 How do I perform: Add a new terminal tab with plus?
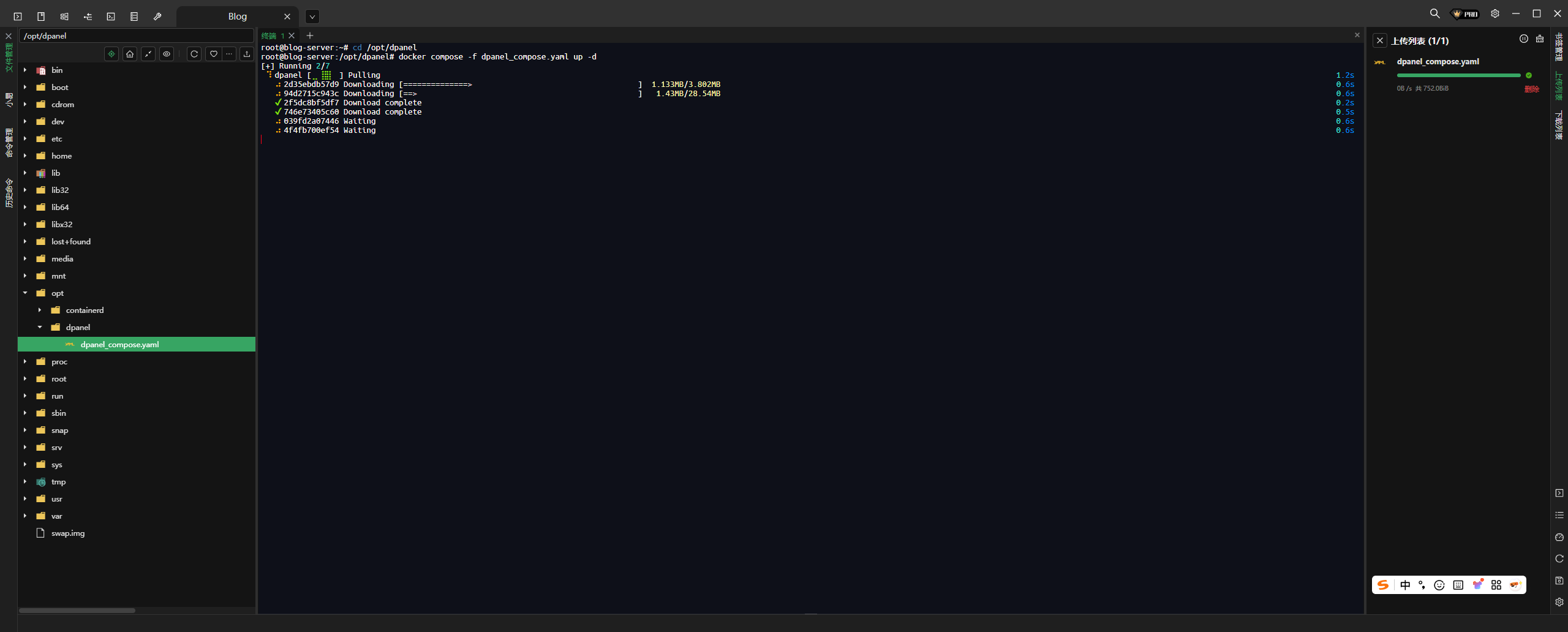[310, 36]
